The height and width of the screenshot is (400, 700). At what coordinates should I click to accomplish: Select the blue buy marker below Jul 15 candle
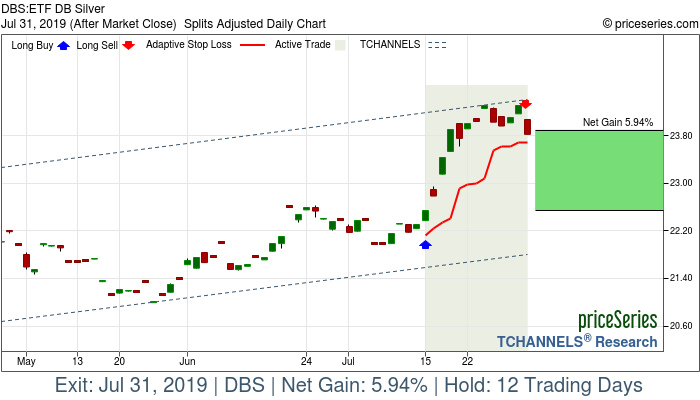pyautogui.click(x=425, y=244)
